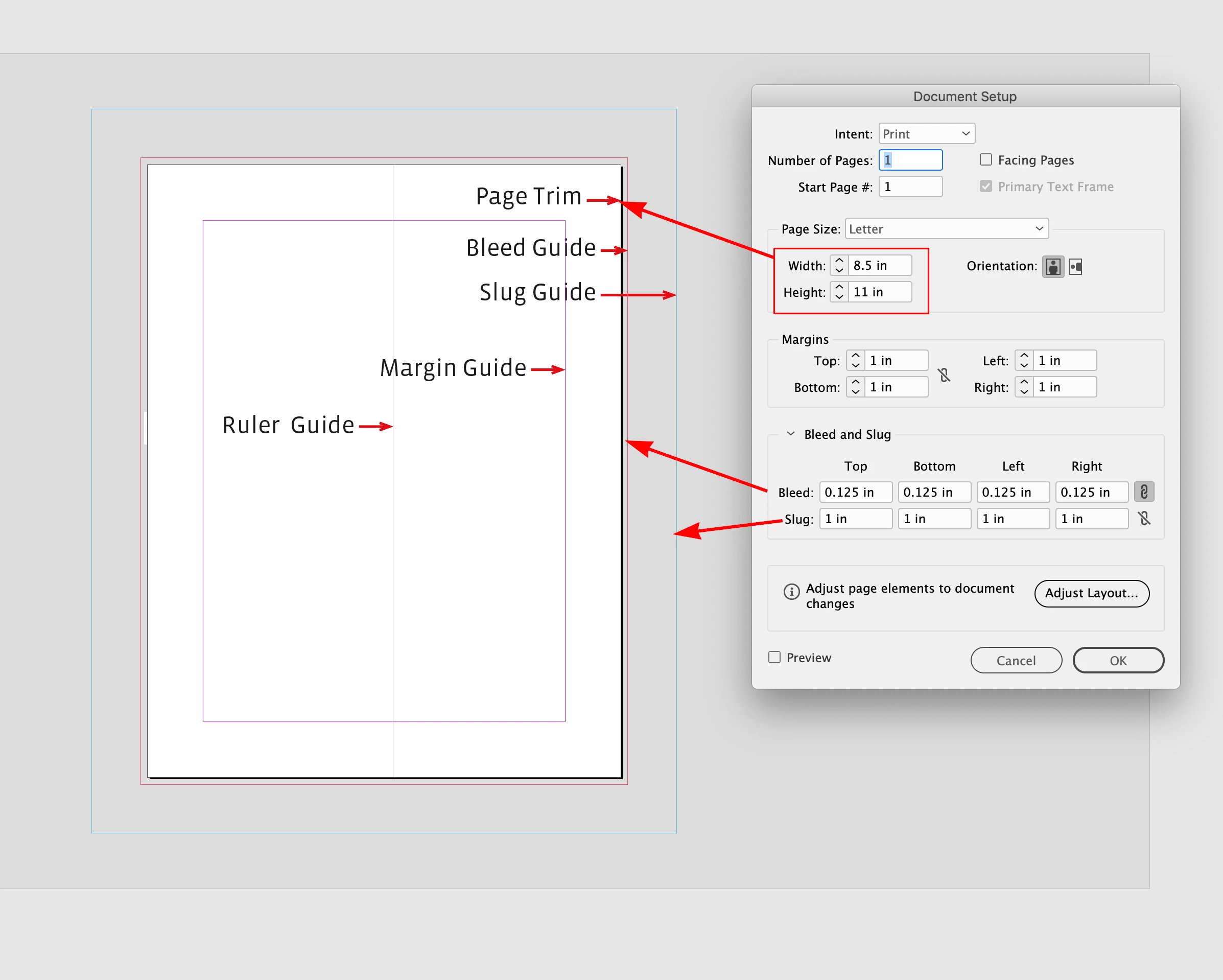Click the Top margin stepper arrows
Viewport: 1223px width, 980px height.
click(855, 360)
